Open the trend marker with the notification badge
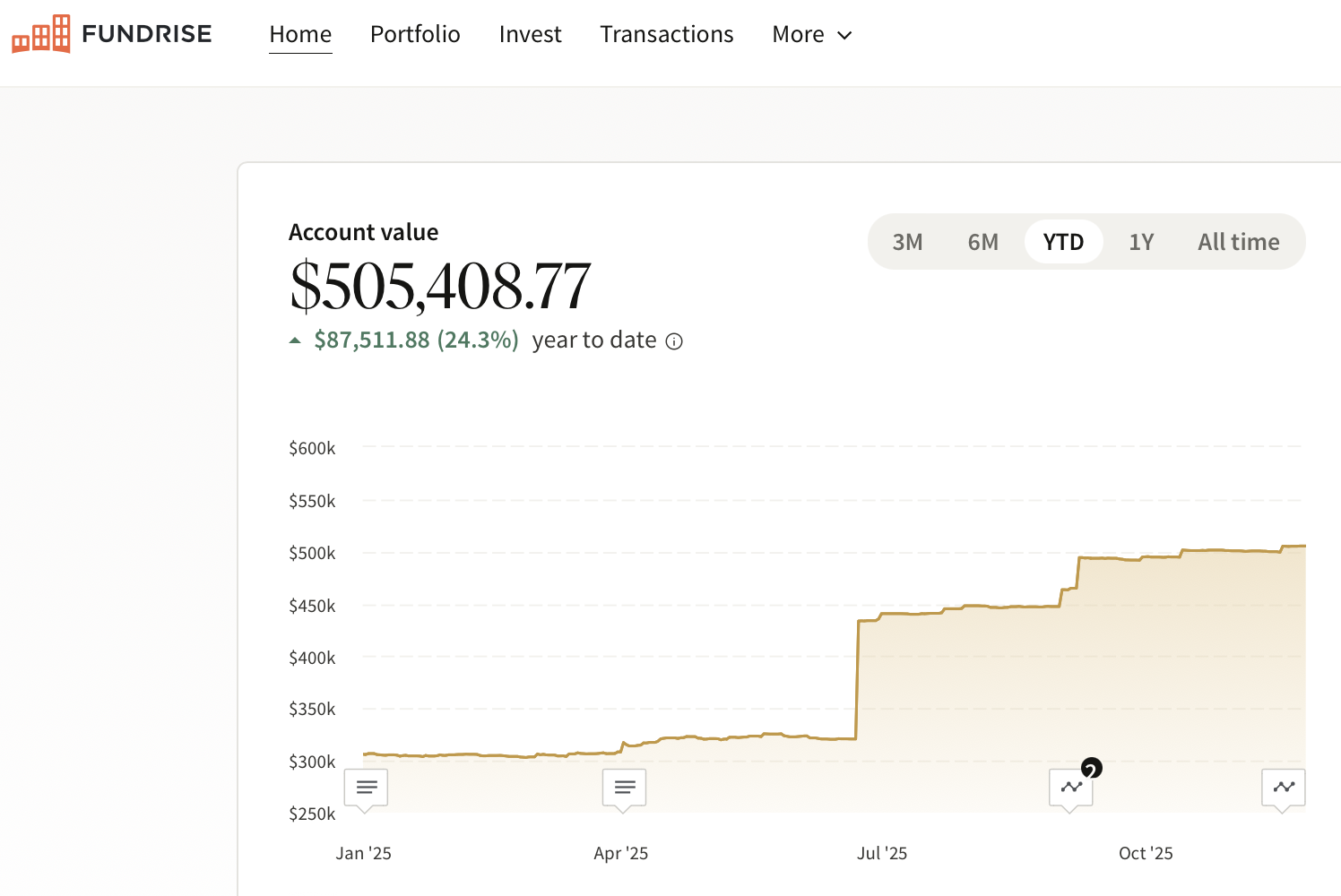Image resolution: width=1341 pixels, height=896 pixels. 1070,787
